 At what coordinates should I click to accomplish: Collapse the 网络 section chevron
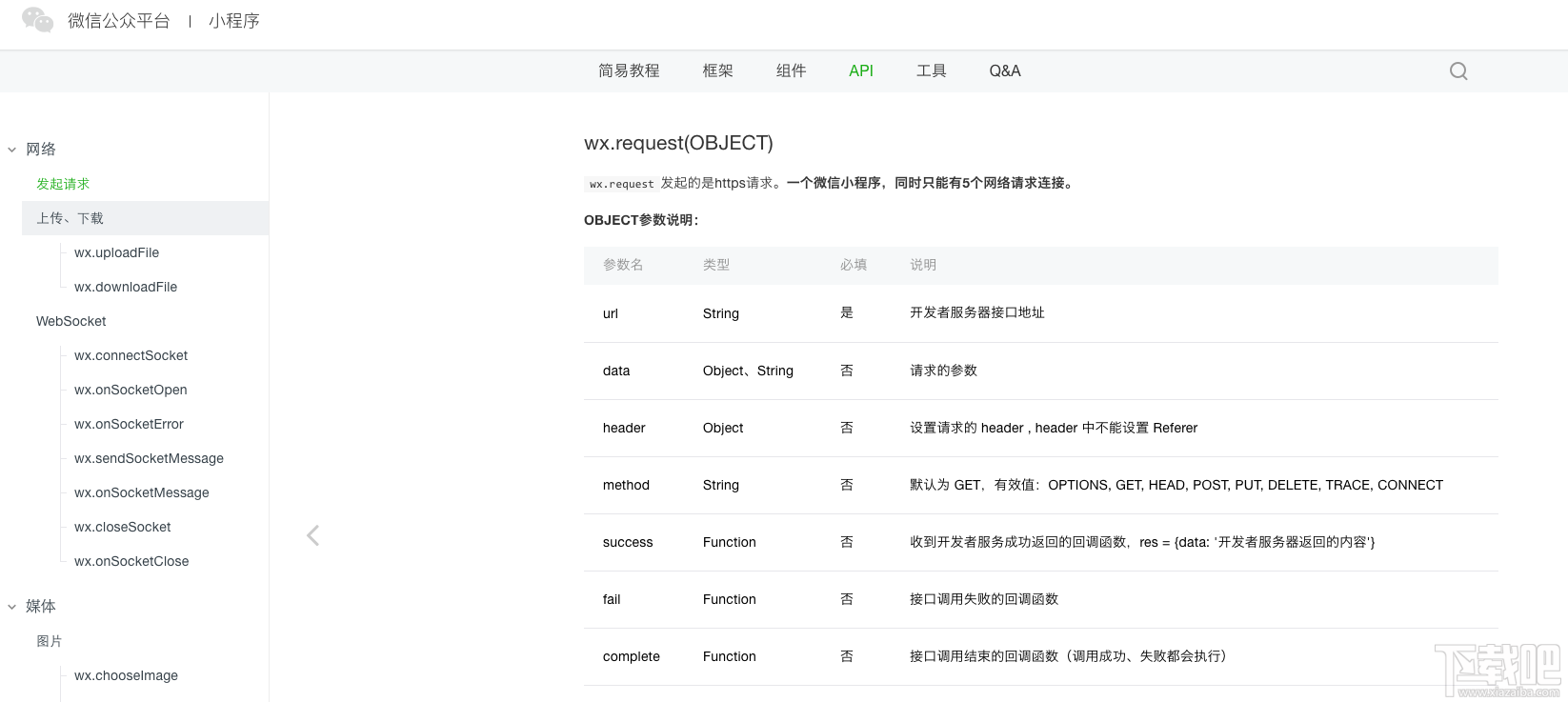[x=12, y=150]
